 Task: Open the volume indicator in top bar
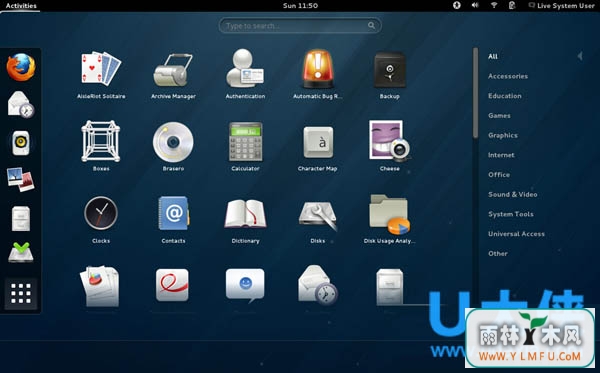475,5
